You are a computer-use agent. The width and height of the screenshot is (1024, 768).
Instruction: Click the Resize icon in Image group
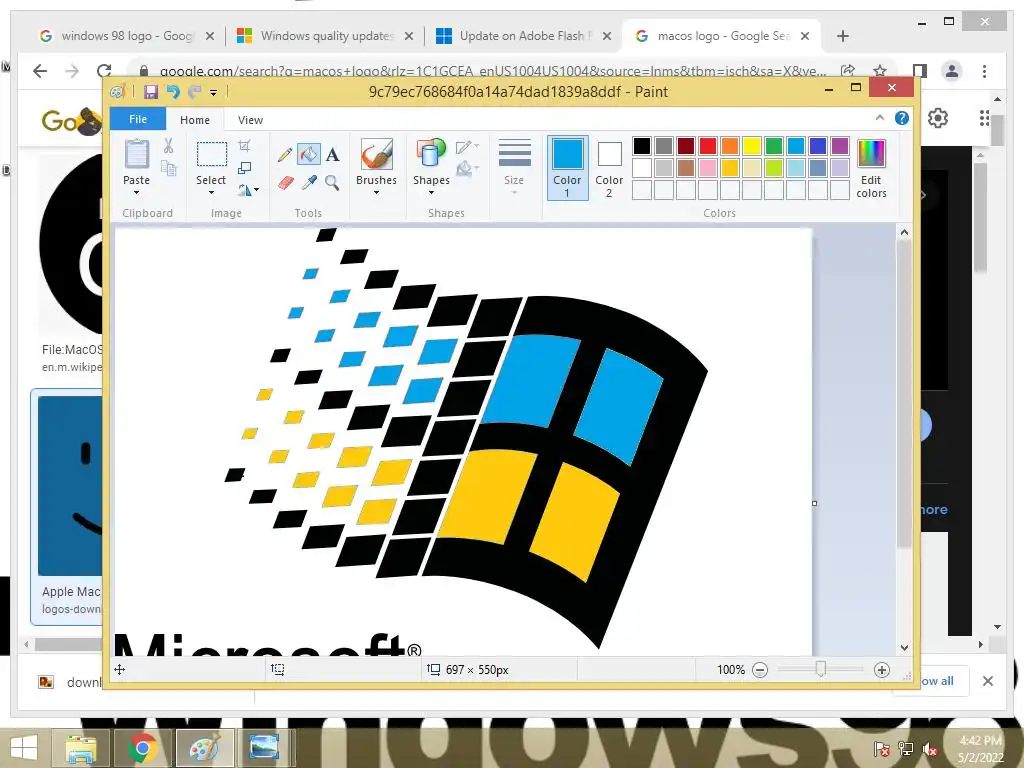(244, 168)
